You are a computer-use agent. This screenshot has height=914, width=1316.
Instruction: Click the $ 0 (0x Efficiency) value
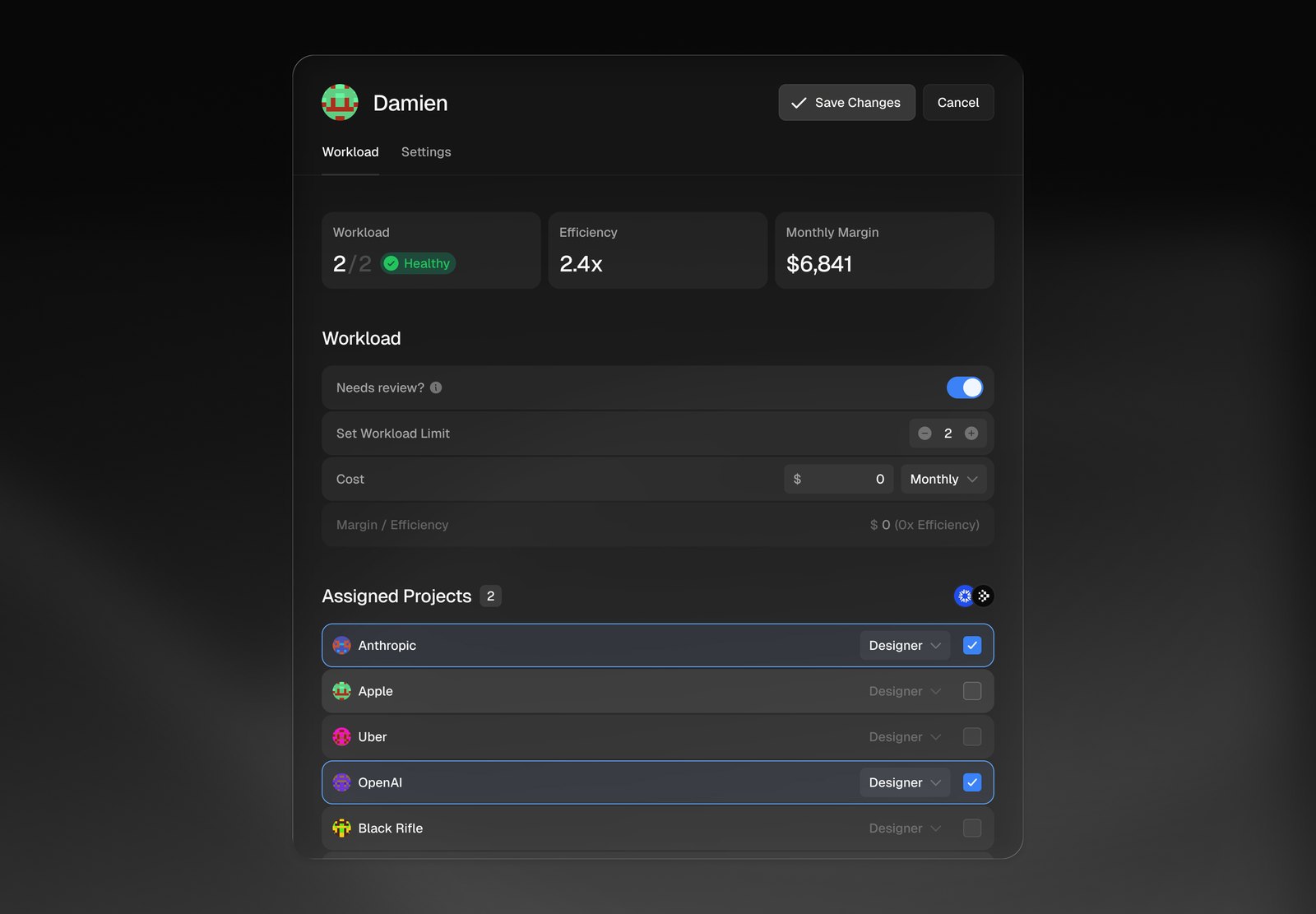tap(924, 525)
